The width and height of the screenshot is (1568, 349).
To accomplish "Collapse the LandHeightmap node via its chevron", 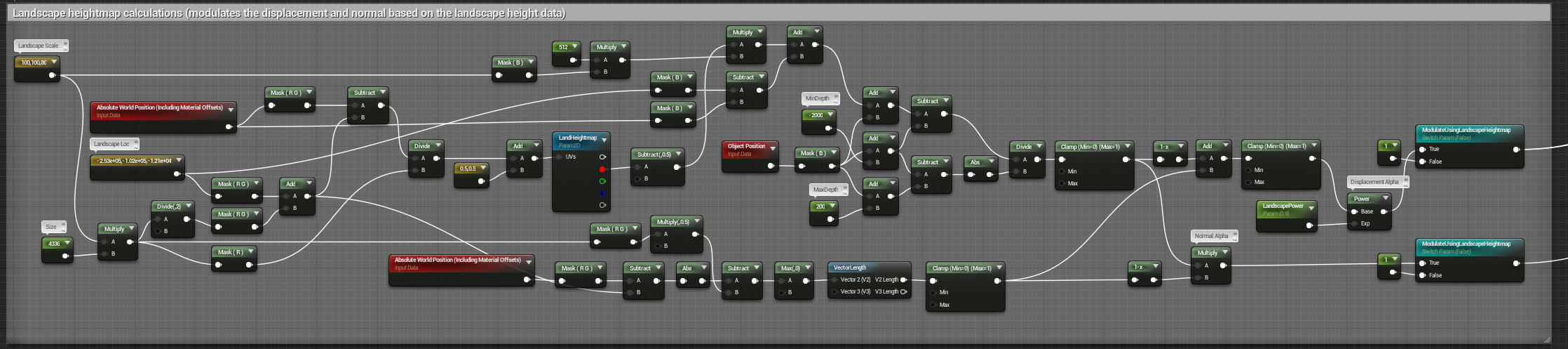I will point(604,140).
